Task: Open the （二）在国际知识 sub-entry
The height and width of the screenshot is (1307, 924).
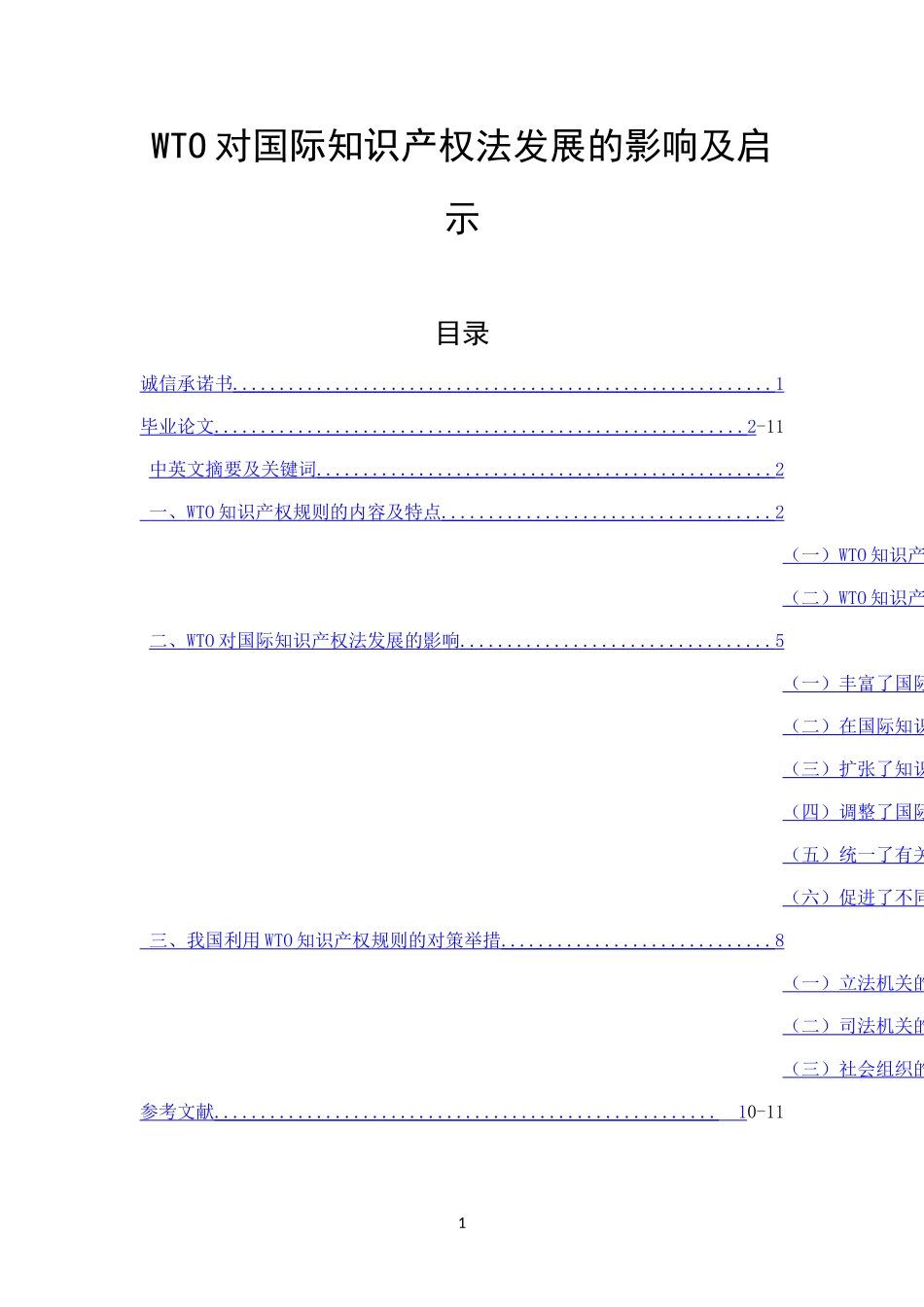Action: pos(853,726)
